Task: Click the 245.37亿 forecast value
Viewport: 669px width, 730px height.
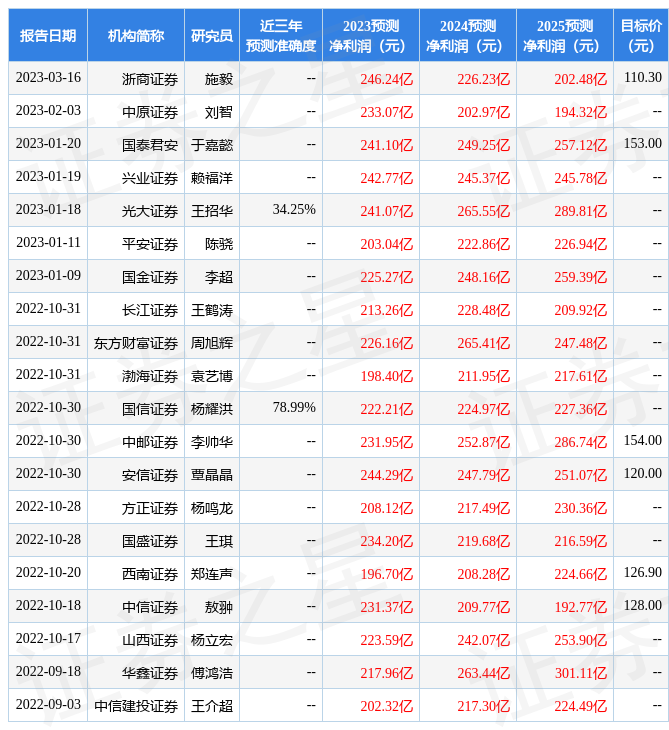Action: [483, 178]
